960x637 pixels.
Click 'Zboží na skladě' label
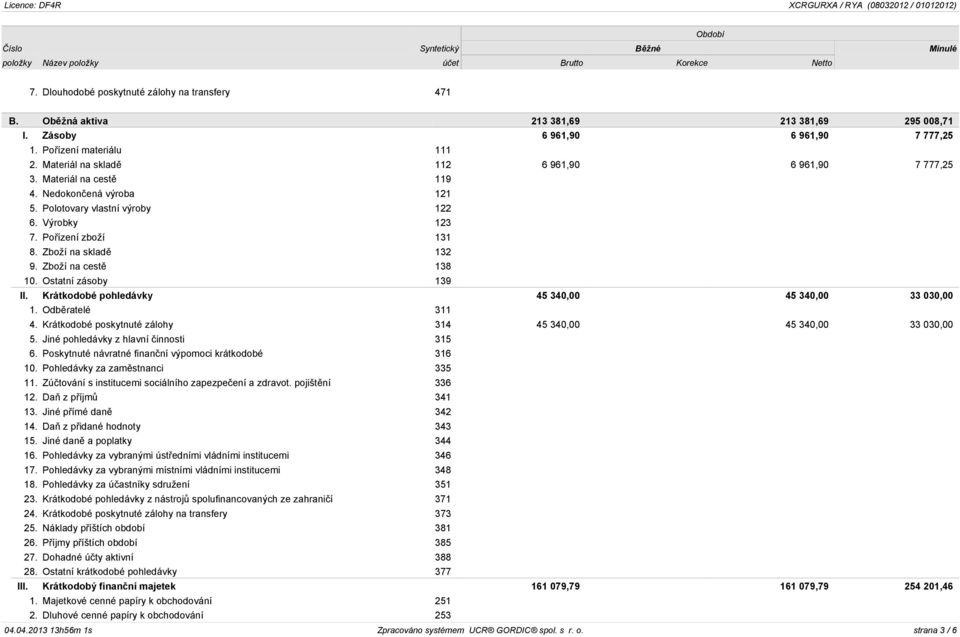pyautogui.click(x=77, y=252)
